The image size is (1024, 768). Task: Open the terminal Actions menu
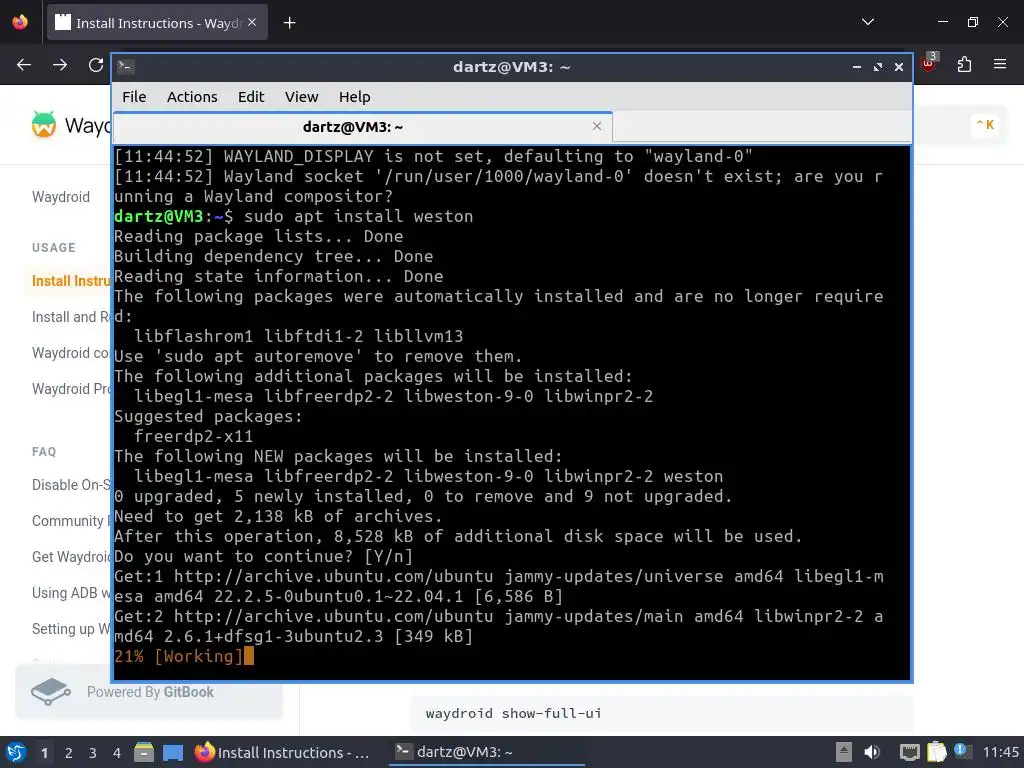pos(192,97)
